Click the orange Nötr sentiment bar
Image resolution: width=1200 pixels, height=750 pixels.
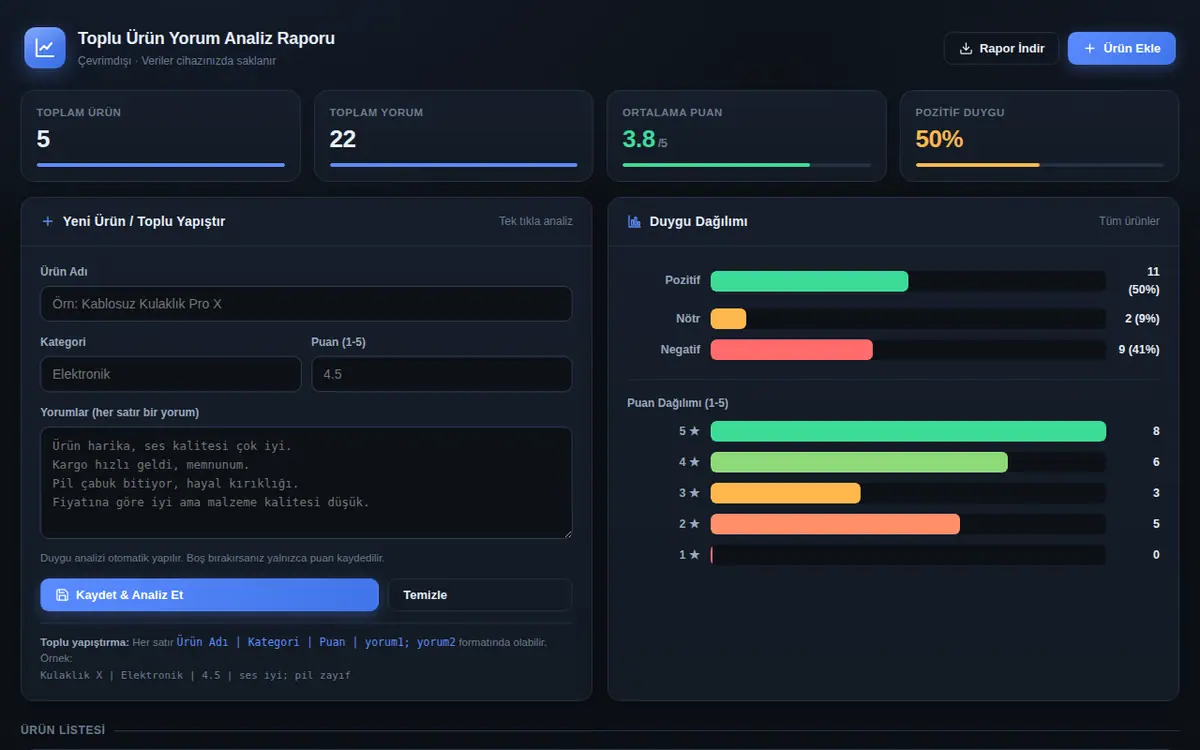tap(728, 319)
